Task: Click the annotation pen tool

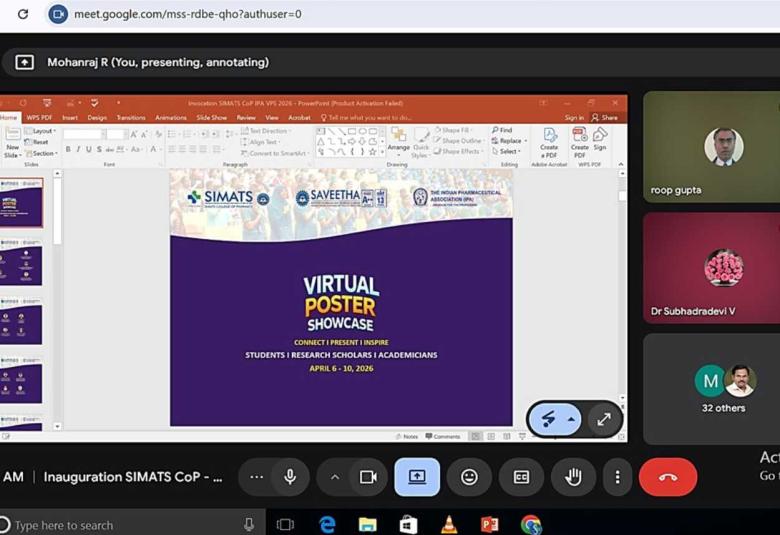Action: pos(549,420)
